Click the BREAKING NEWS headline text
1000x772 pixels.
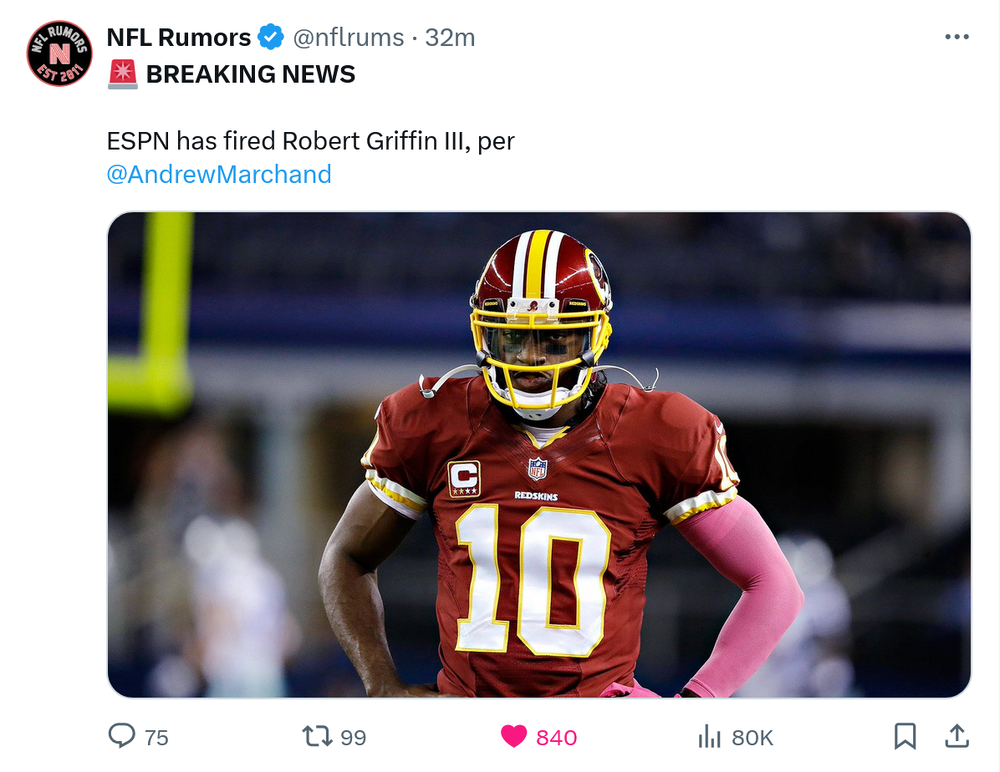coord(251,75)
